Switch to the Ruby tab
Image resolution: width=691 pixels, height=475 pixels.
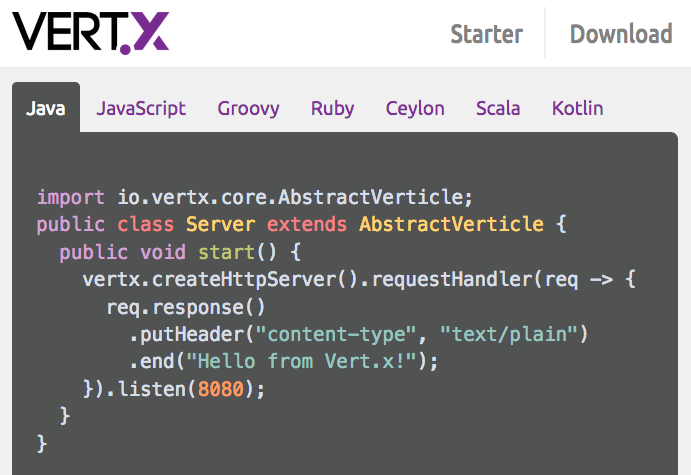pos(332,108)
